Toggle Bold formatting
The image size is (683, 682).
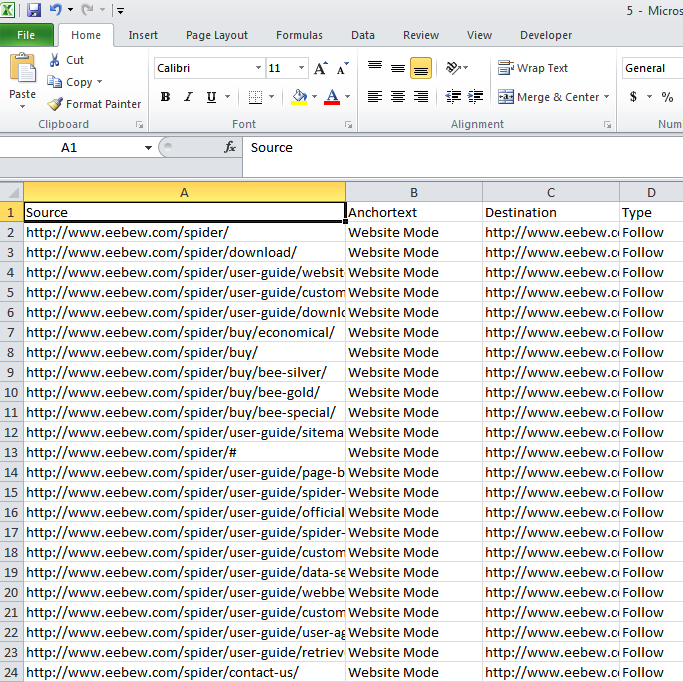pos(165,97)
